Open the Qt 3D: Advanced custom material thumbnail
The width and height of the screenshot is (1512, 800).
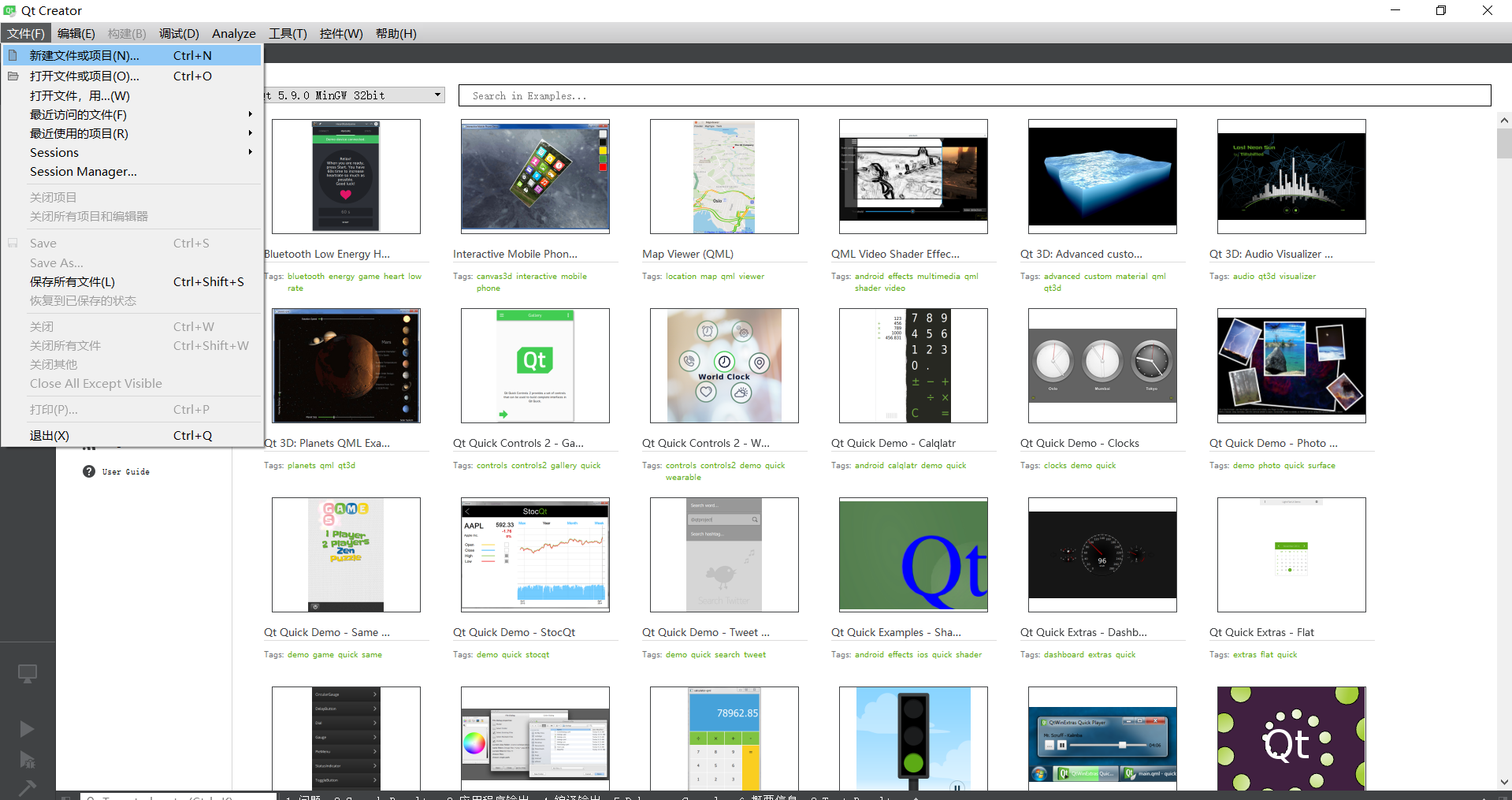1102,177
